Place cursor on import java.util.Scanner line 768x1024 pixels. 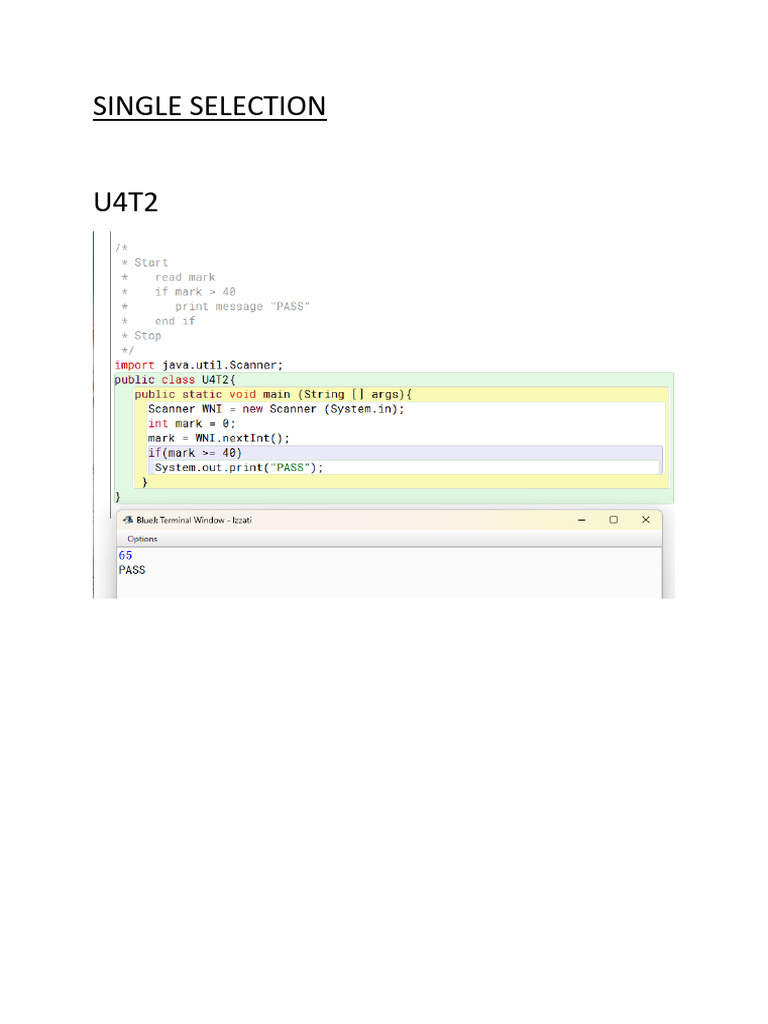(x=199, y=365)
